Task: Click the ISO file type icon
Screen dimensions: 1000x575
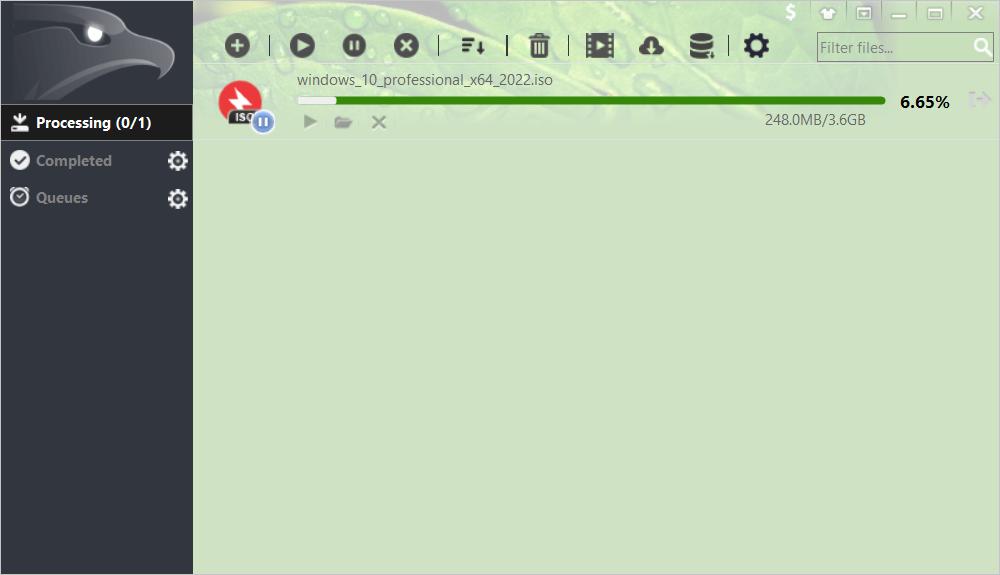Action: [240, 102]
